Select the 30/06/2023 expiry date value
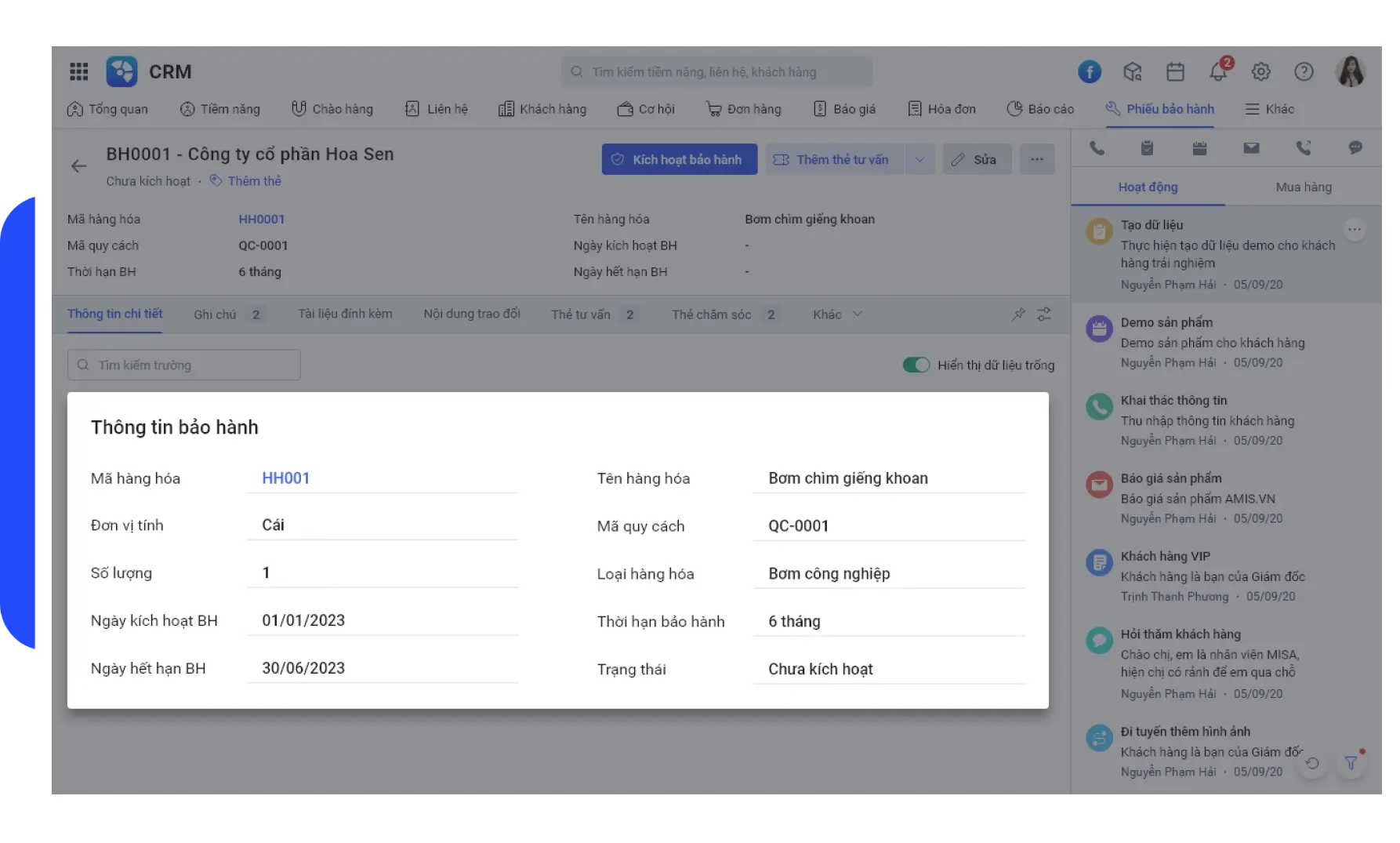 (303, 668)
